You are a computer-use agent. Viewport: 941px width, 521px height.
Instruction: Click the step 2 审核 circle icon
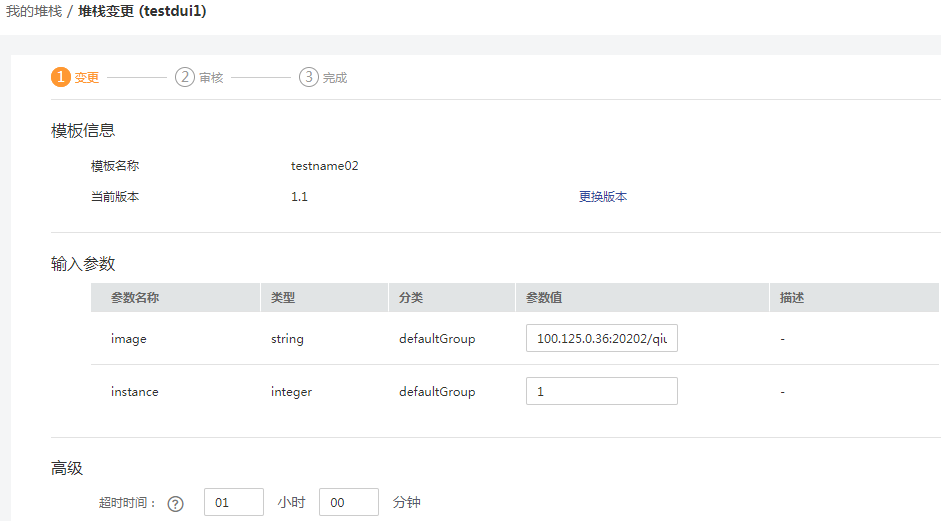(185, 77)
